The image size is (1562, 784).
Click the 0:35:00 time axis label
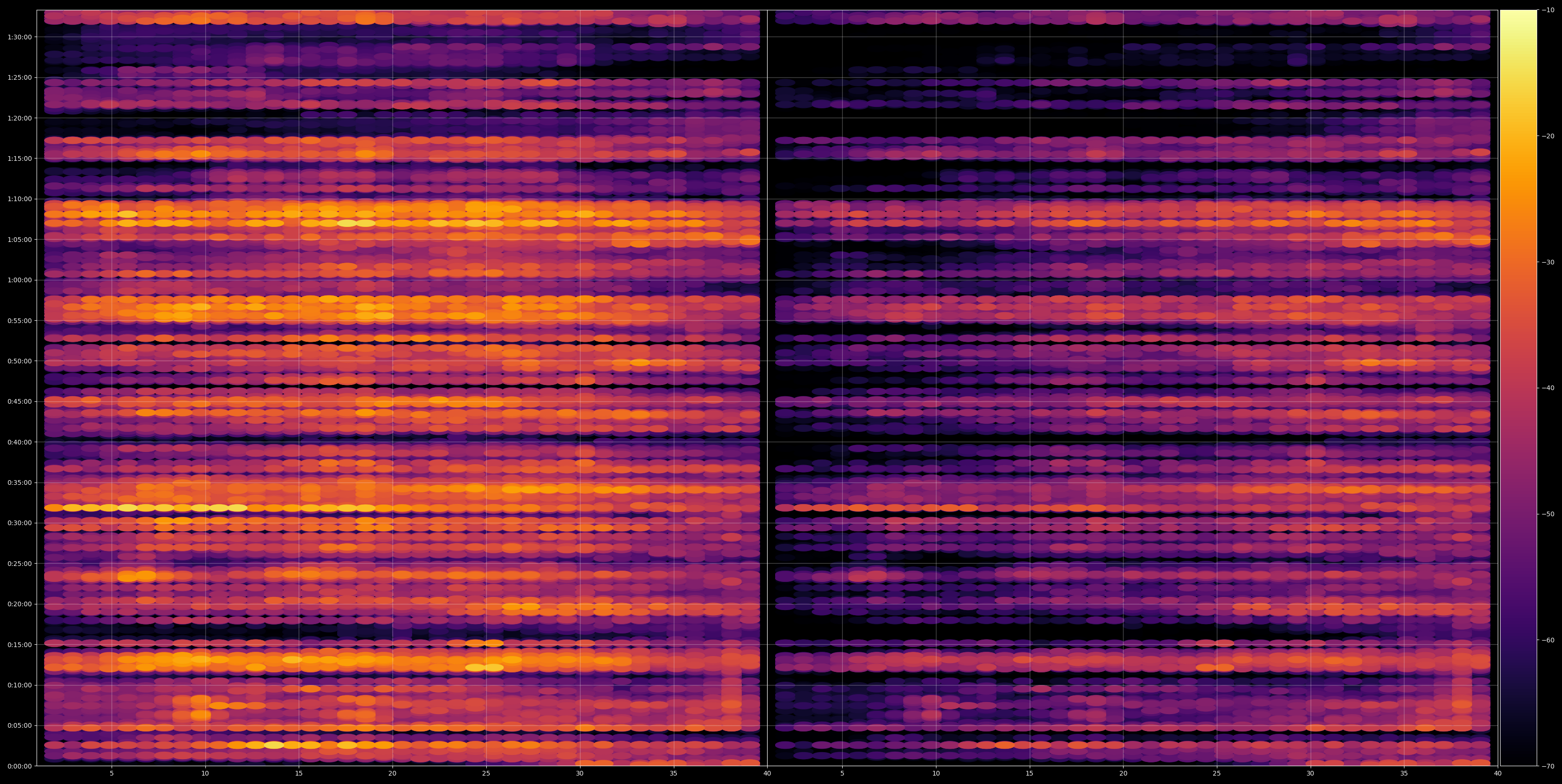click(x=19, y=482)
